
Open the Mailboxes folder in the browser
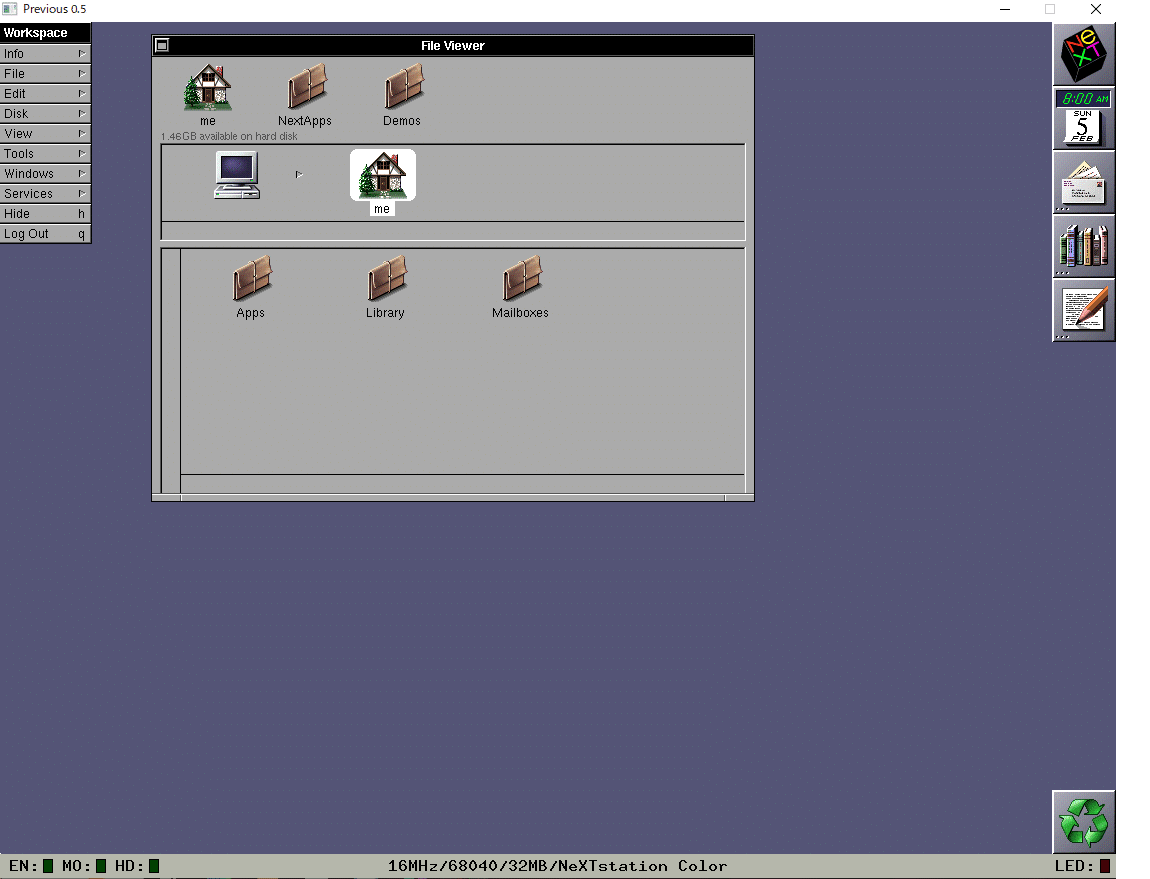pyautogui.click(x=521, y=278)
